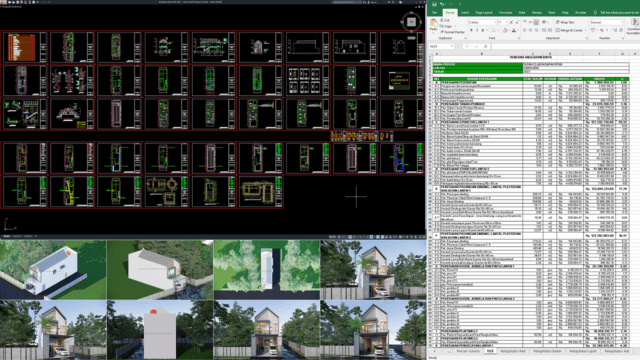Open the Alignment dialog launcher
The height and width of the screenshot is (360, 640).
(587, 38)
